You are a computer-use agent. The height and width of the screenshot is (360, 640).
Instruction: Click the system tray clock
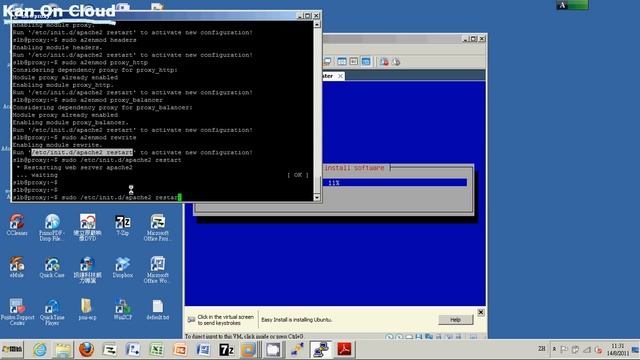[618, 350]
